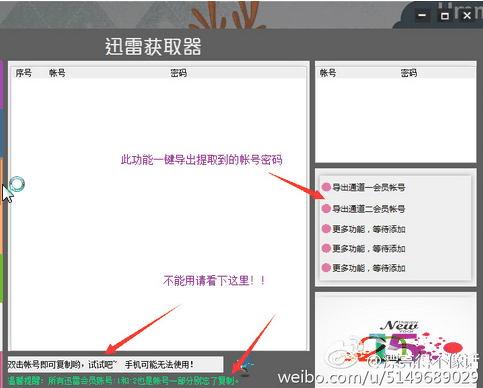Click the green 温馨提醒 status message
The width and height of the screenshot is (483, 388).
[123, 380]
